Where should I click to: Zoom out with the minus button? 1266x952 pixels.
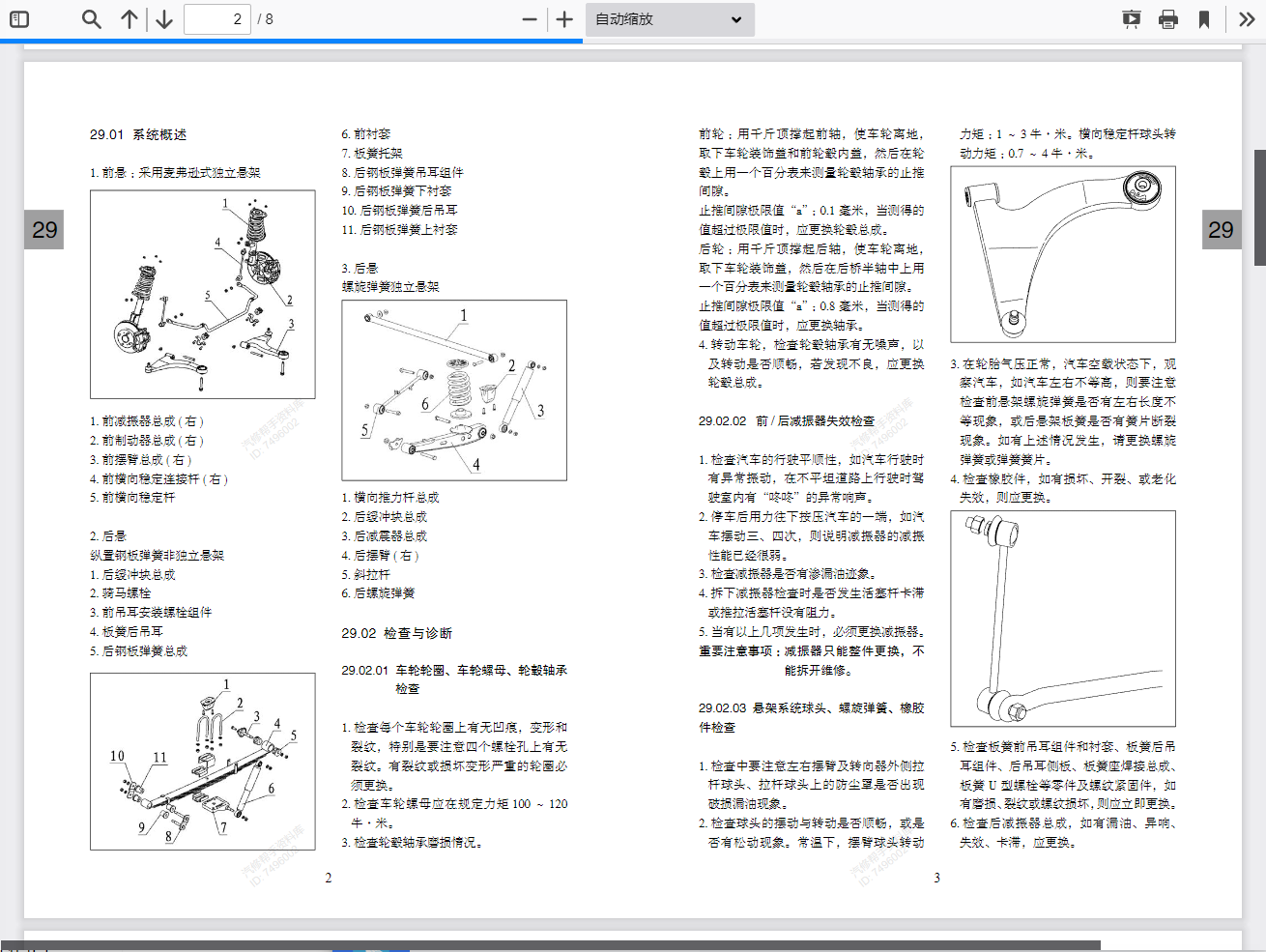pyautogui.click(x=529, y=19)
